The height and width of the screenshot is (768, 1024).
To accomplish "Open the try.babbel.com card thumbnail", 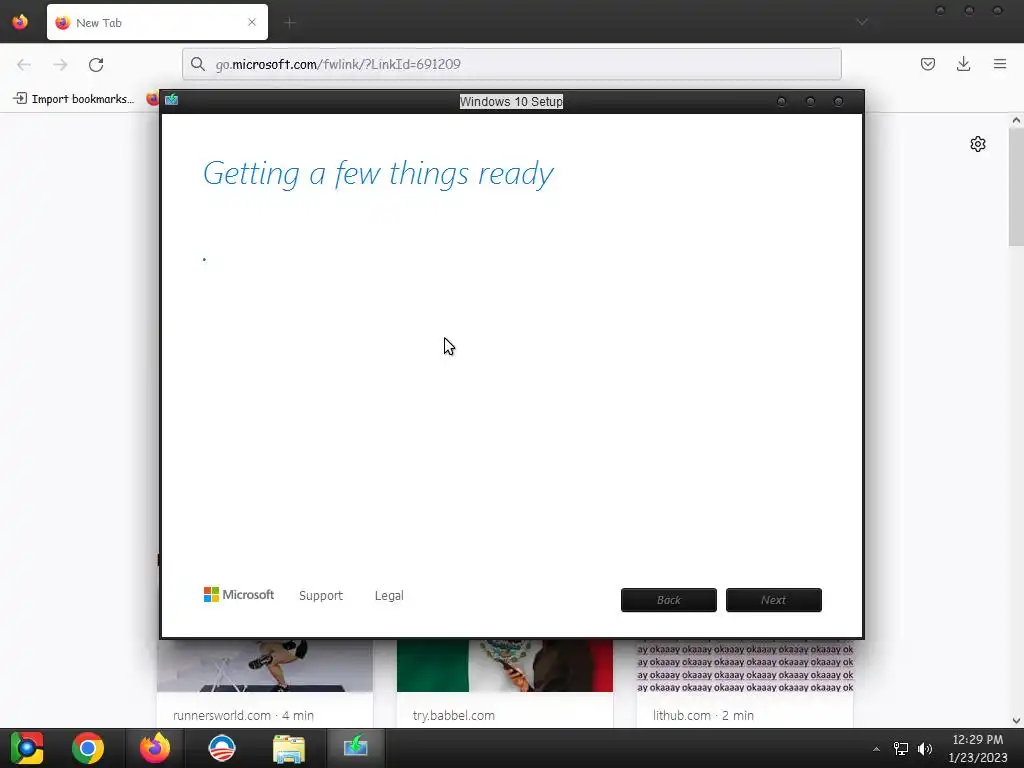I will tap(505, 665).
